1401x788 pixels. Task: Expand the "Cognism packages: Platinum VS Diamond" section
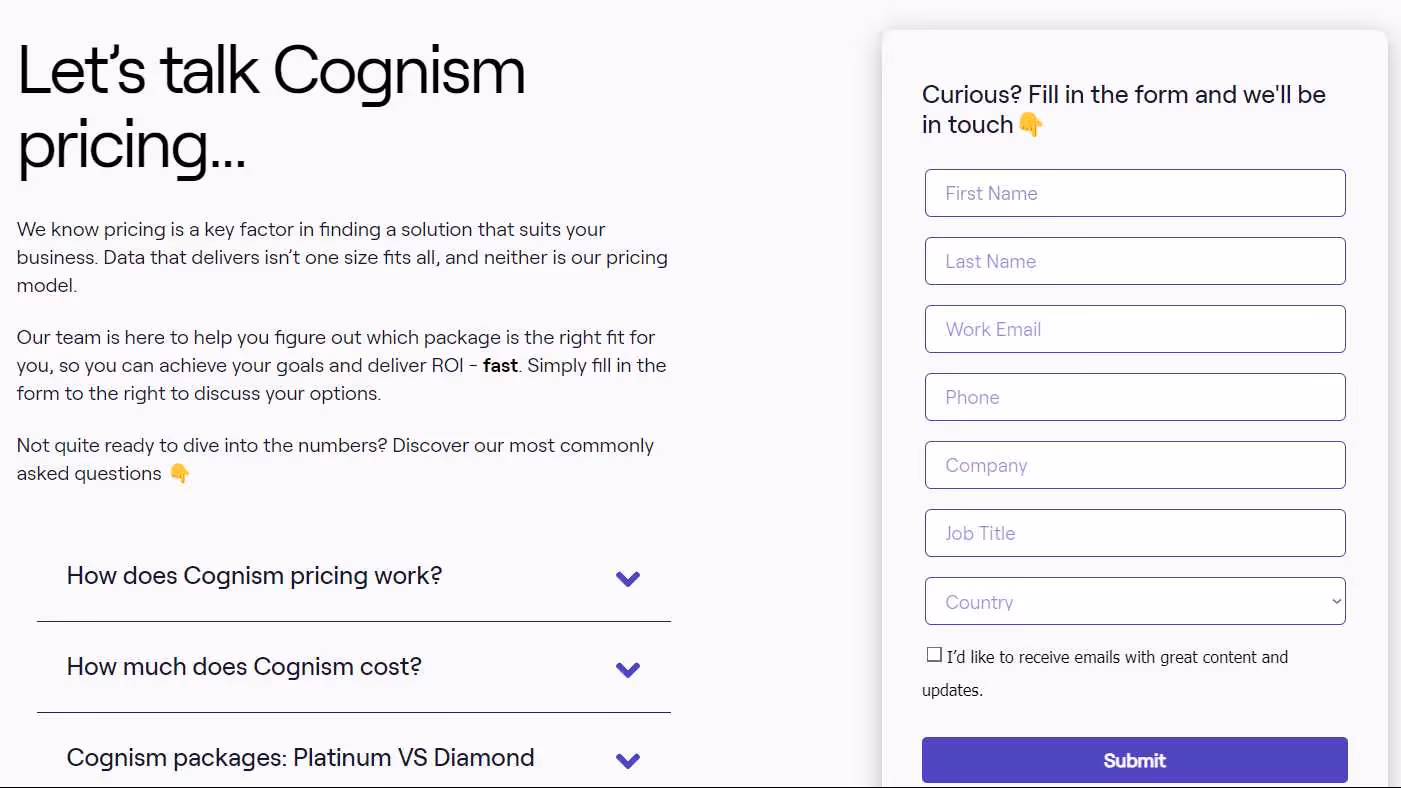tap(299, 758)
